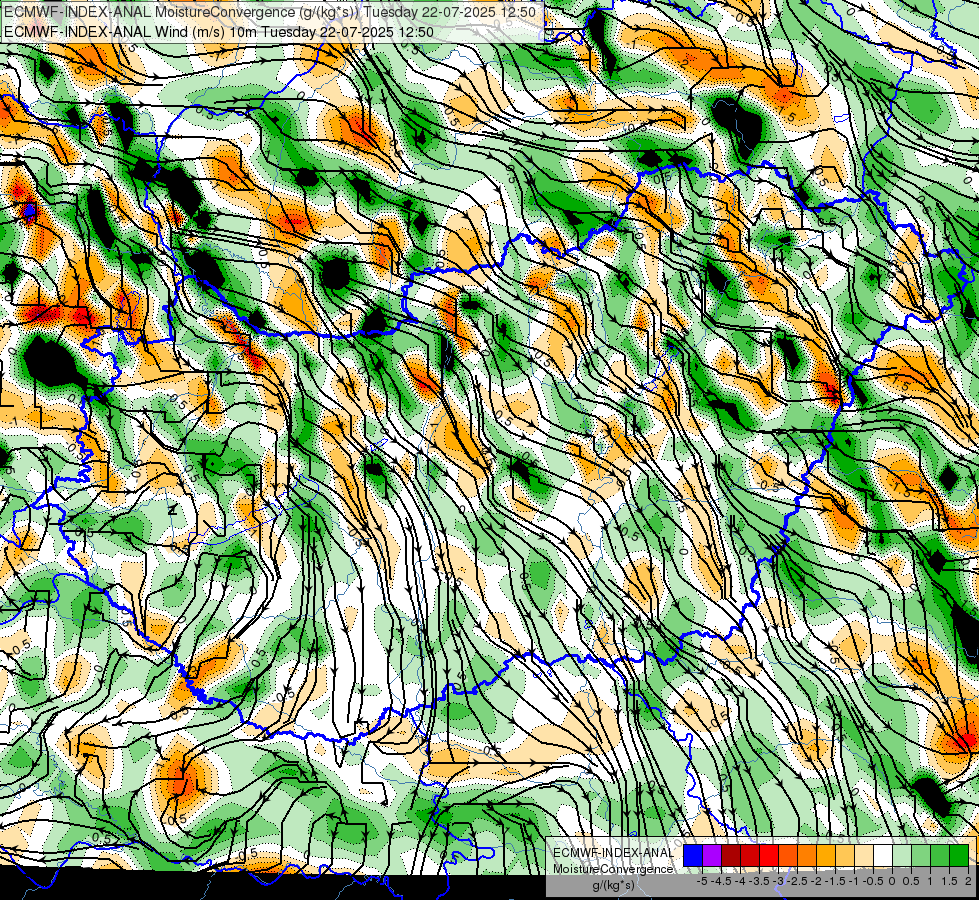Image resolution: width=979 pixels, height=900 pixels.
Task: Pick the orange-red swatch between -3 and -2.5
Action: click(788, 855)
